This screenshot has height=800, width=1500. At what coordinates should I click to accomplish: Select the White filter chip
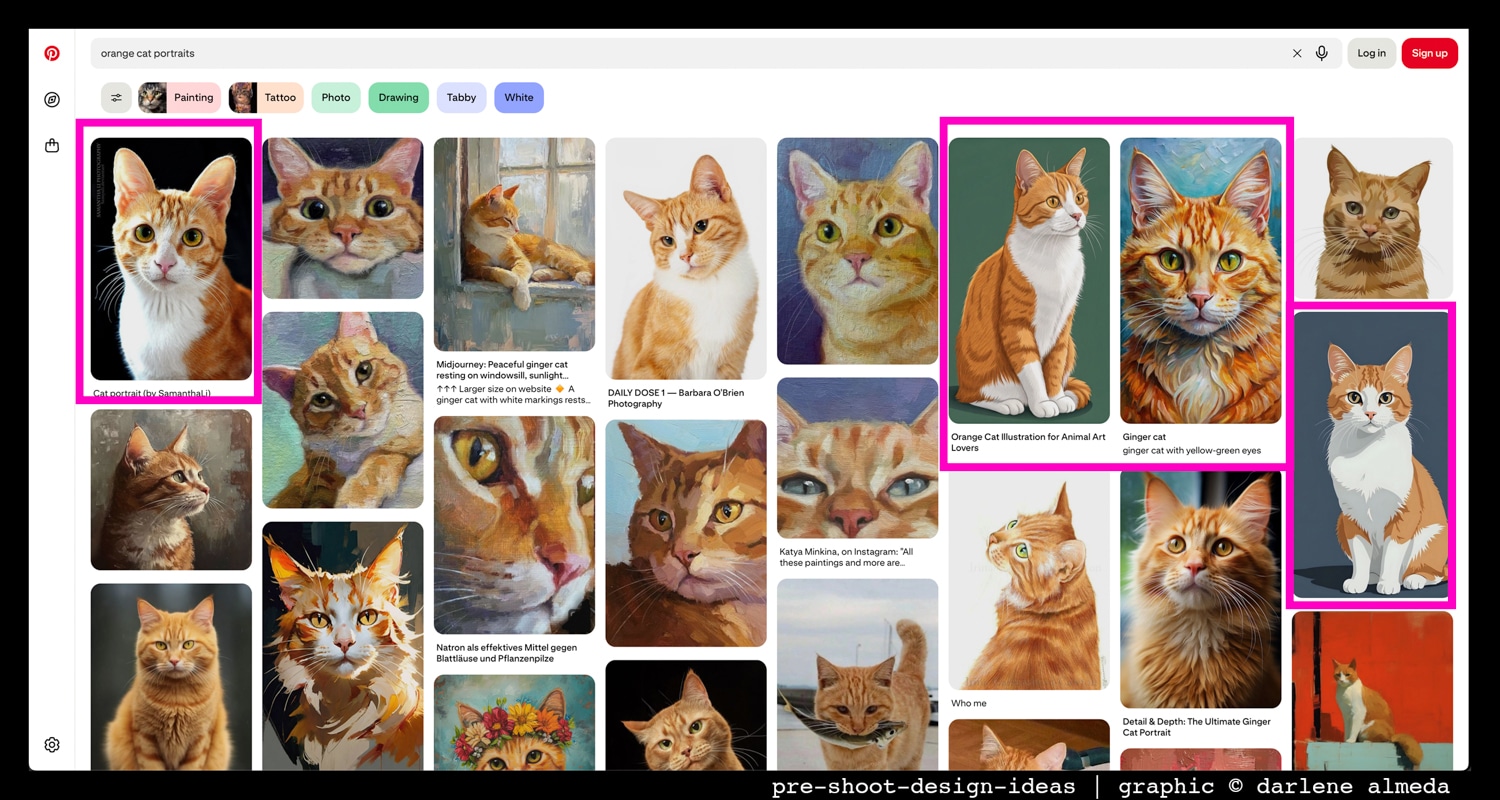(519, 97)
